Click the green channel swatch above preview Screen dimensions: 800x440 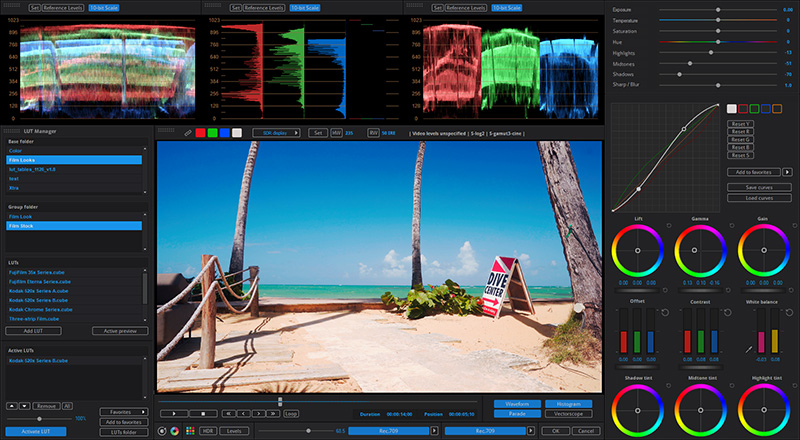(x=212, y=133)
